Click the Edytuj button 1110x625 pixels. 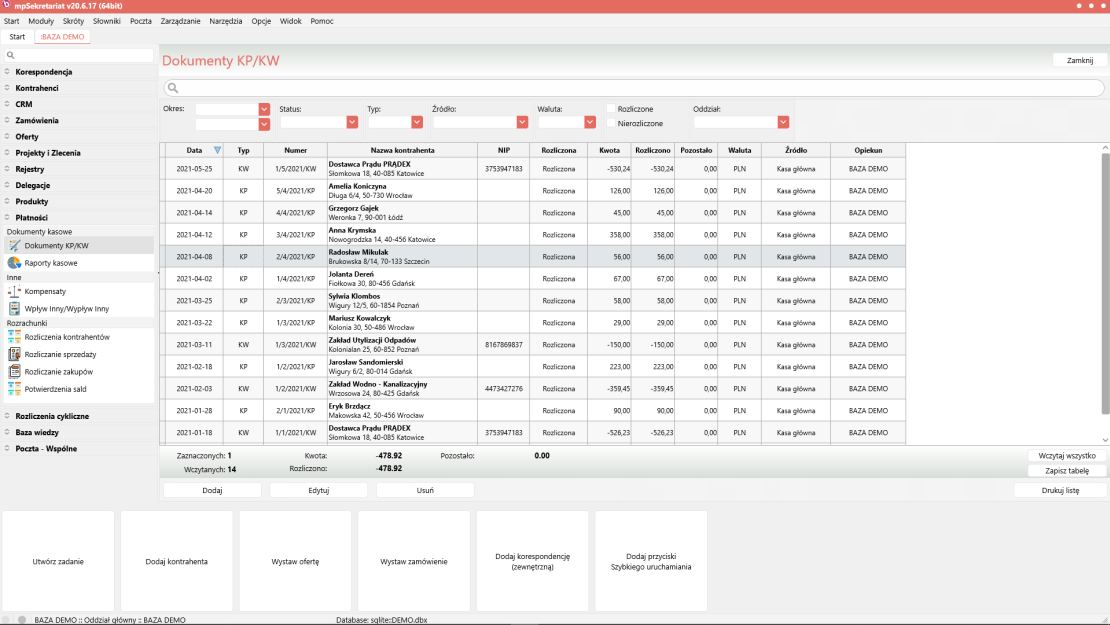(x=319, y=490)
